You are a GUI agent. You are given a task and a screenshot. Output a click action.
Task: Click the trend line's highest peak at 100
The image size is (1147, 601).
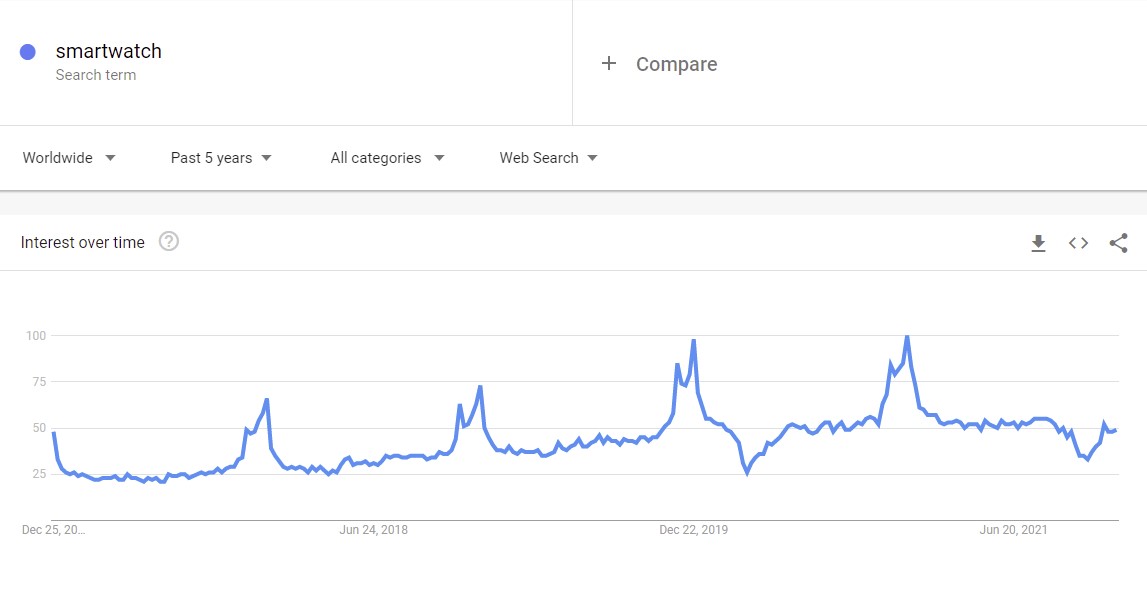click(x=907, y=337)
